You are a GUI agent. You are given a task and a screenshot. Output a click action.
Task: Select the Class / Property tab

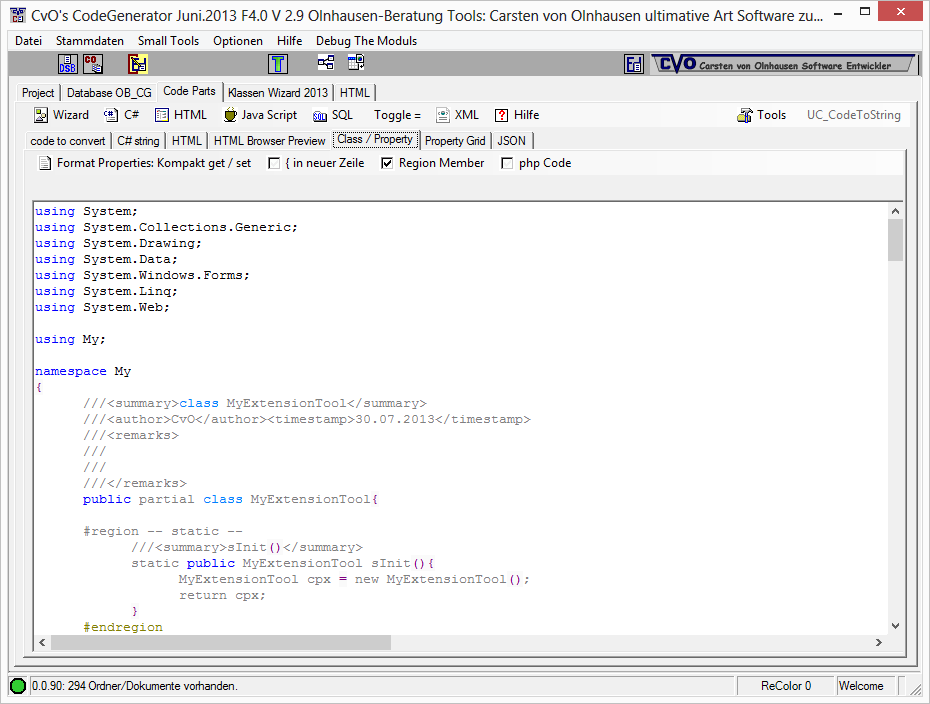(375, 139)
